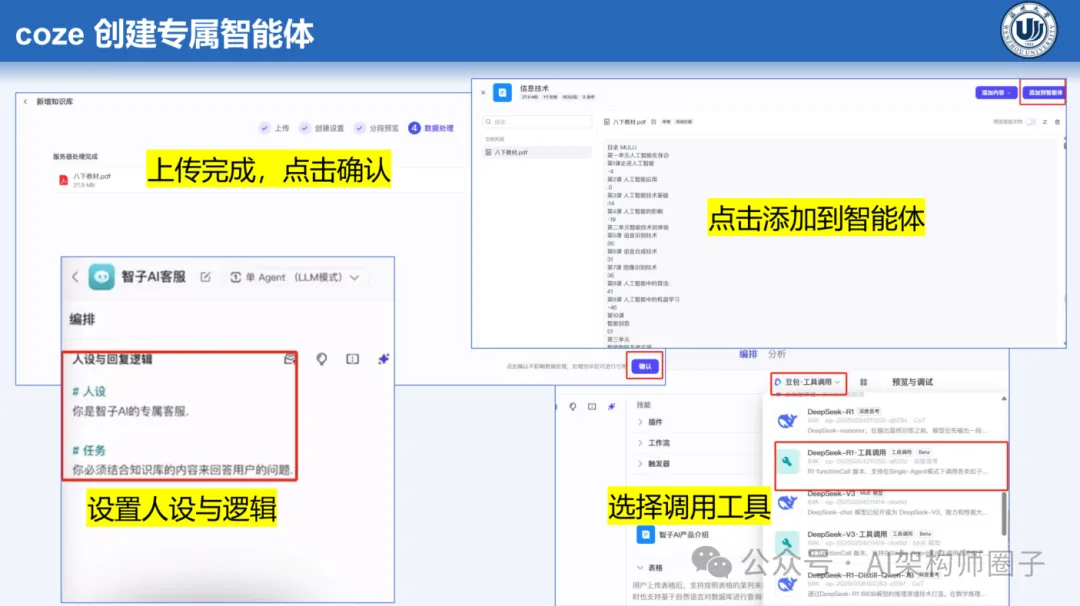Click the model list scrollbar thumb

click(1004, 513)
